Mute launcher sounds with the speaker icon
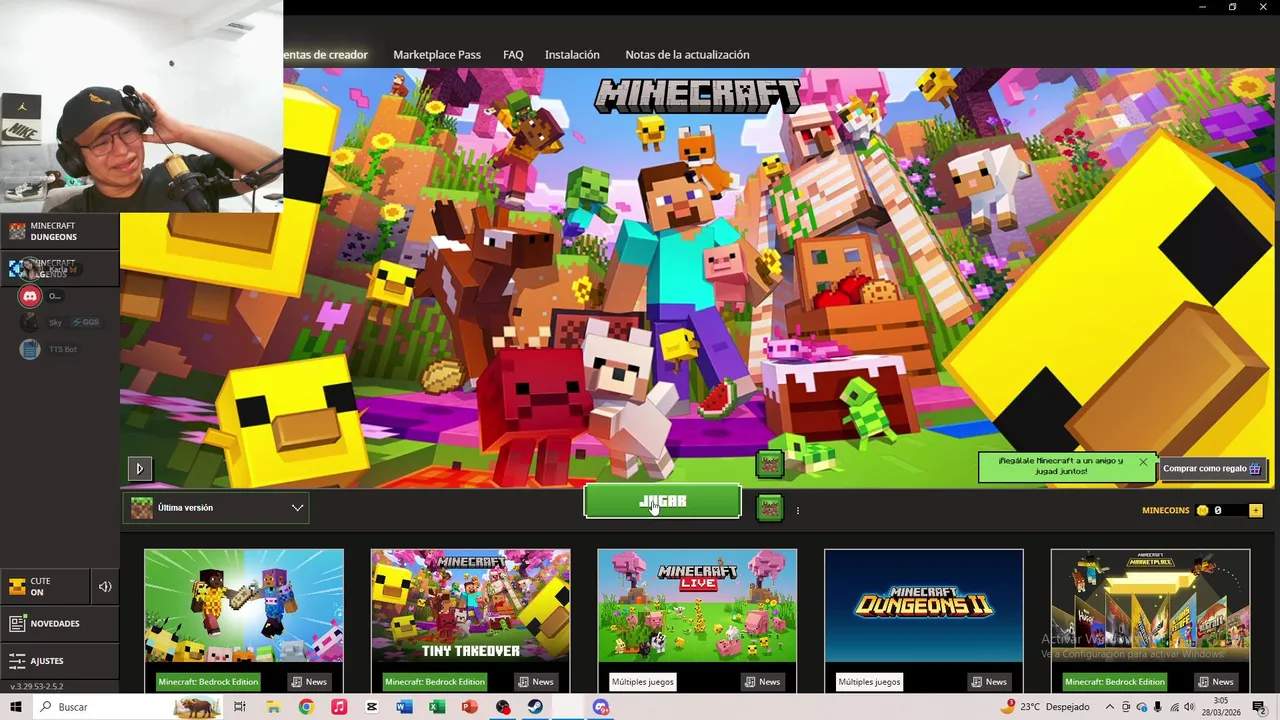The width and height of the screenshot is (1280, 720). (105, 587)
